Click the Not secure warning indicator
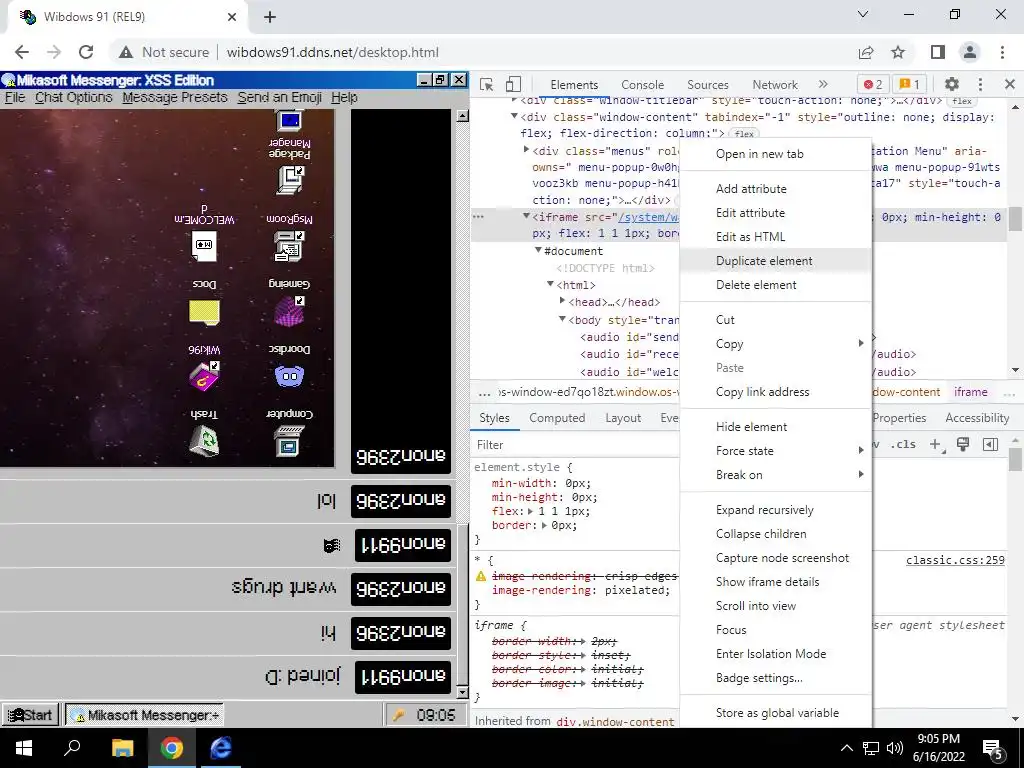The image size is (1024, 768). click(x=164, y=52)
